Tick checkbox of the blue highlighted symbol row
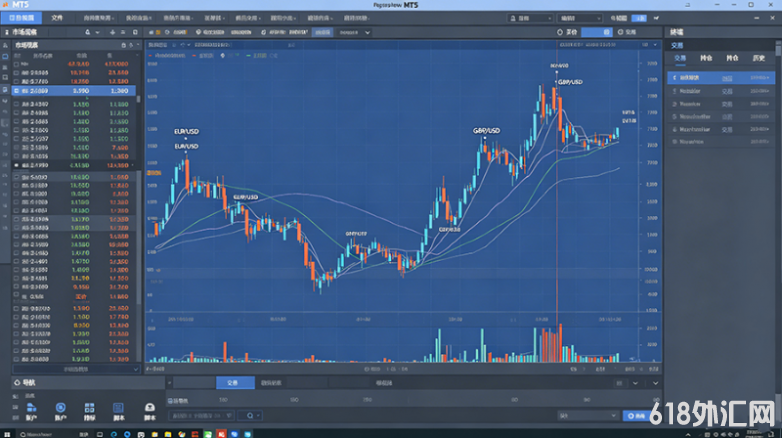The width and height of the screenshot is (782, 438). pos(16,91)
